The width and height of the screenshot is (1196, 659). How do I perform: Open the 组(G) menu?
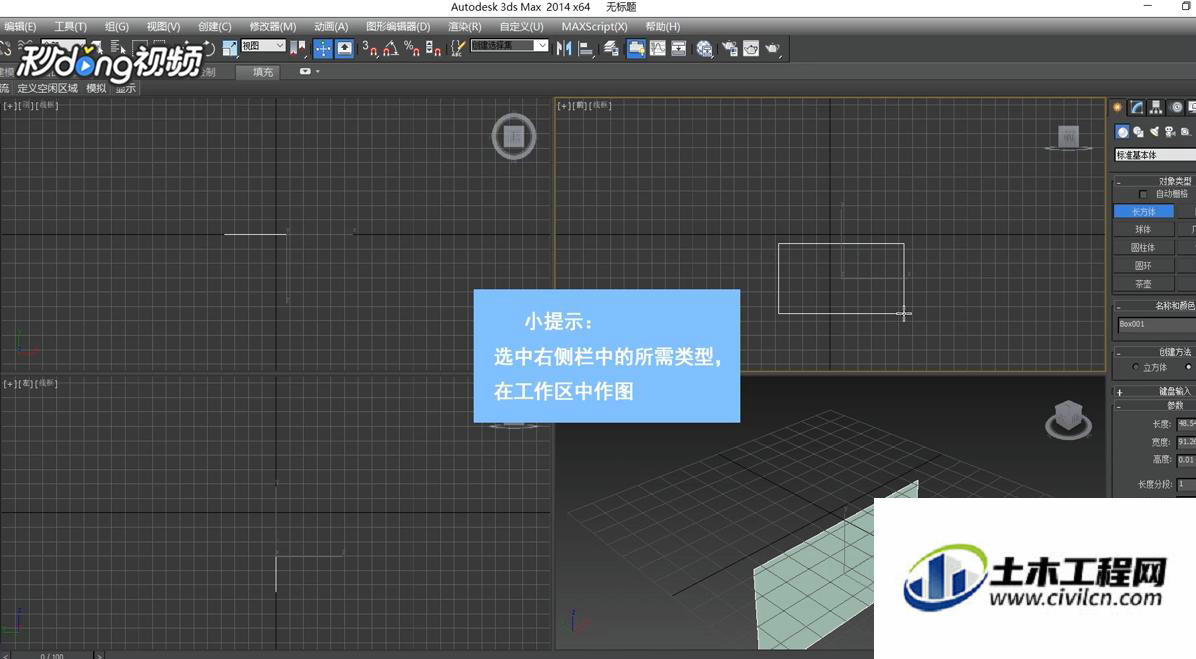117,27
